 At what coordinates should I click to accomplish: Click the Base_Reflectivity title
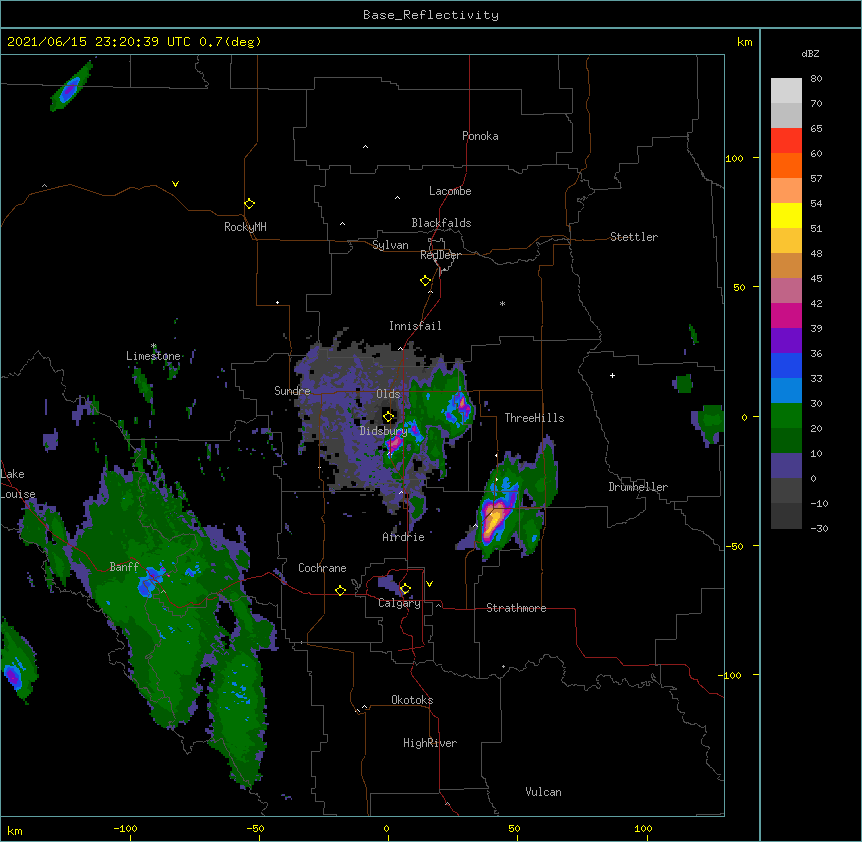pyautogui.click(x=431, y=15)
